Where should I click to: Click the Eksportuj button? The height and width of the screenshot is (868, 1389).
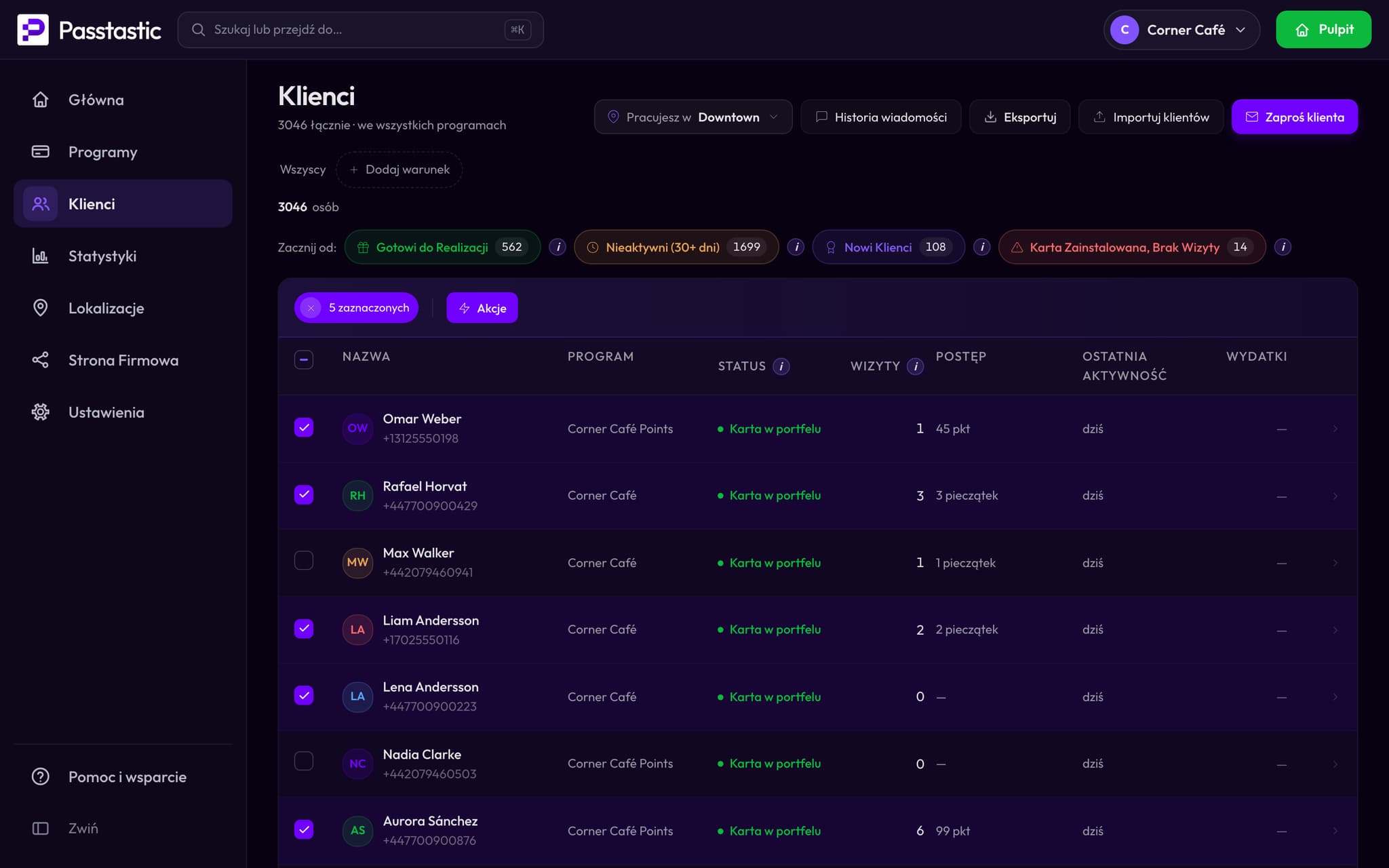1020,117
